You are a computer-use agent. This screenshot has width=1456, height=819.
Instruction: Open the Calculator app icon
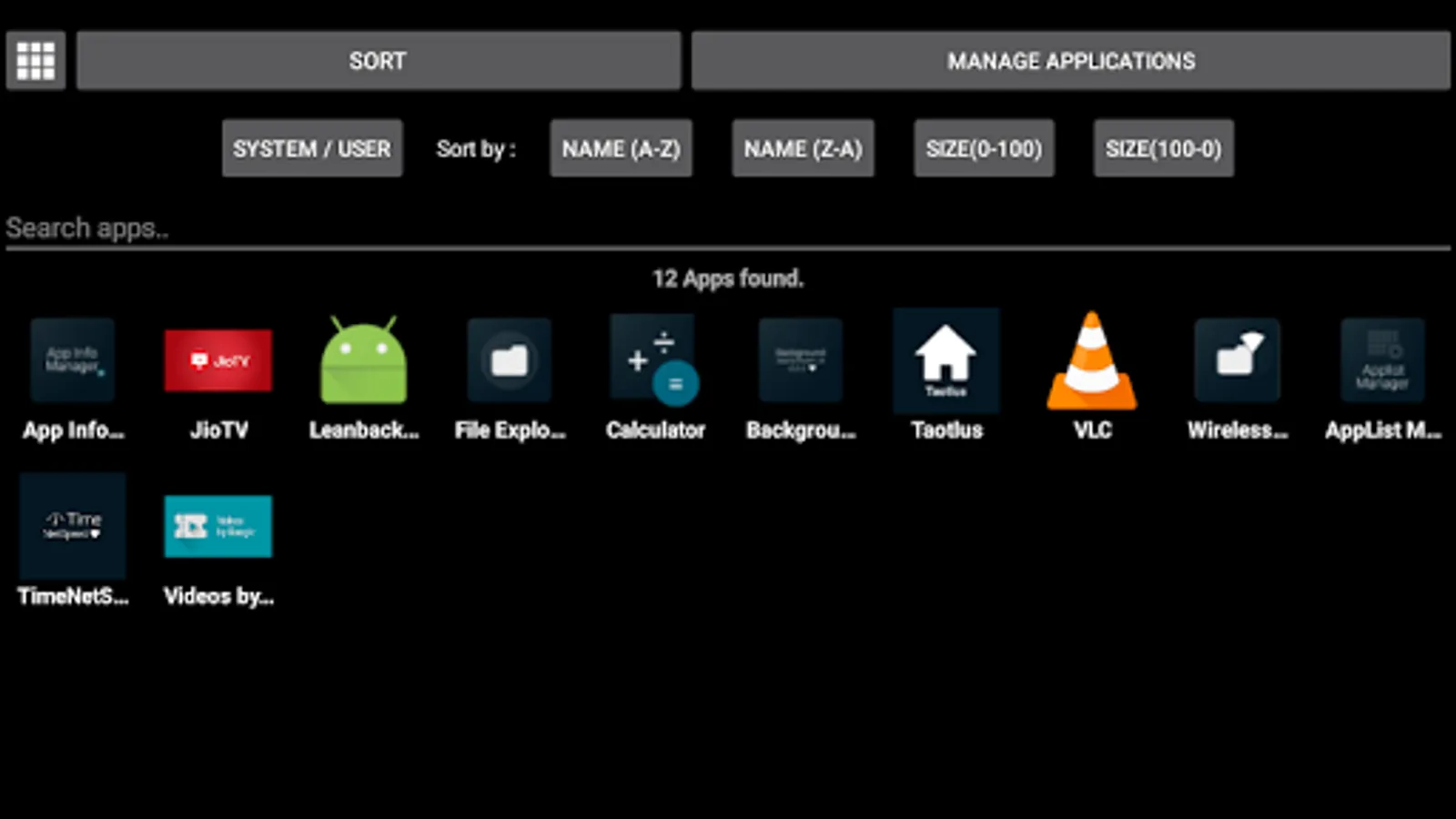(x=655, y=359)
